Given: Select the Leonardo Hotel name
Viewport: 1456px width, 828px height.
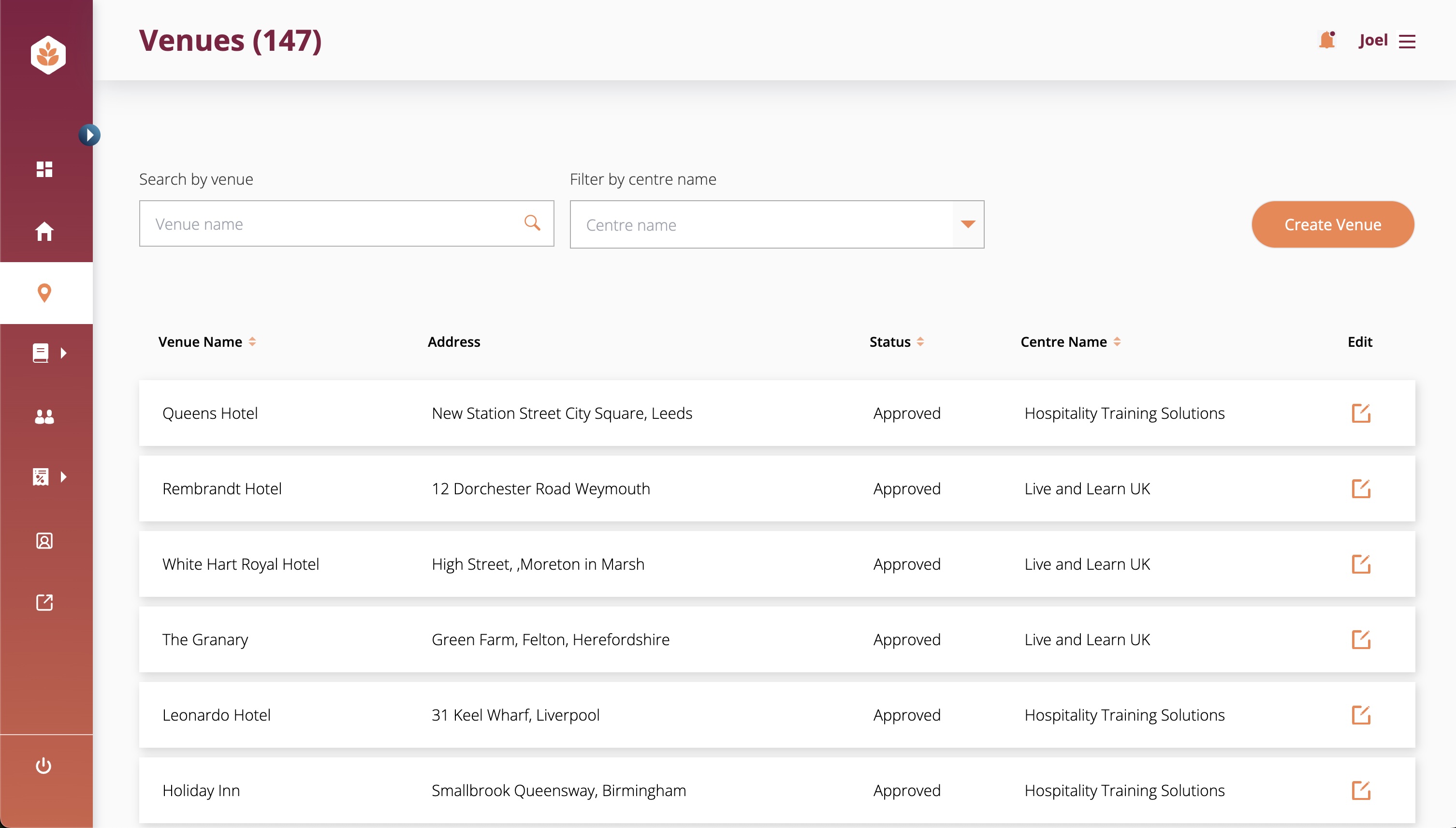Looking at the screenshot, I should click(216, 715).
